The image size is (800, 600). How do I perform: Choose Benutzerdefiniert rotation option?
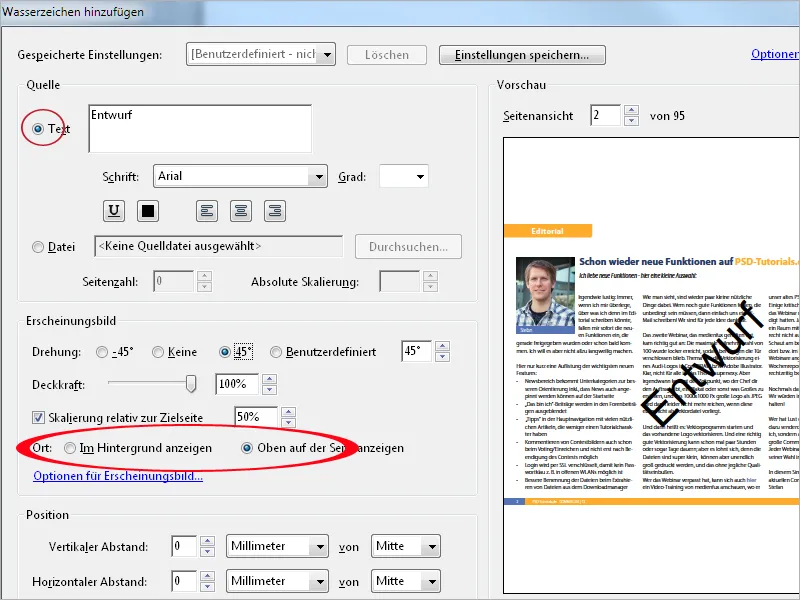tap(276, 352)
